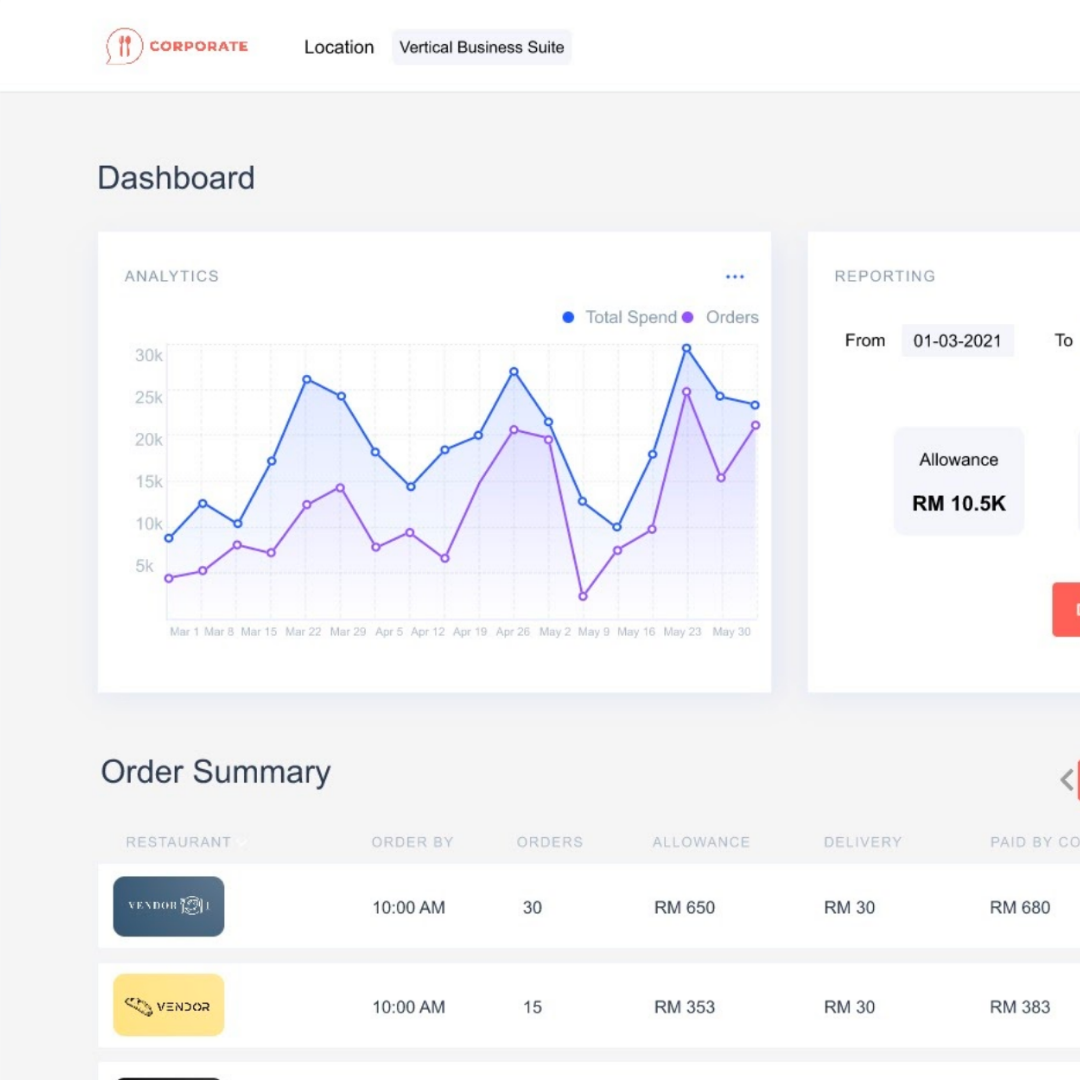Click the Order Summary heading
The image size is (1080, 1080).
(x=216, y=771)
